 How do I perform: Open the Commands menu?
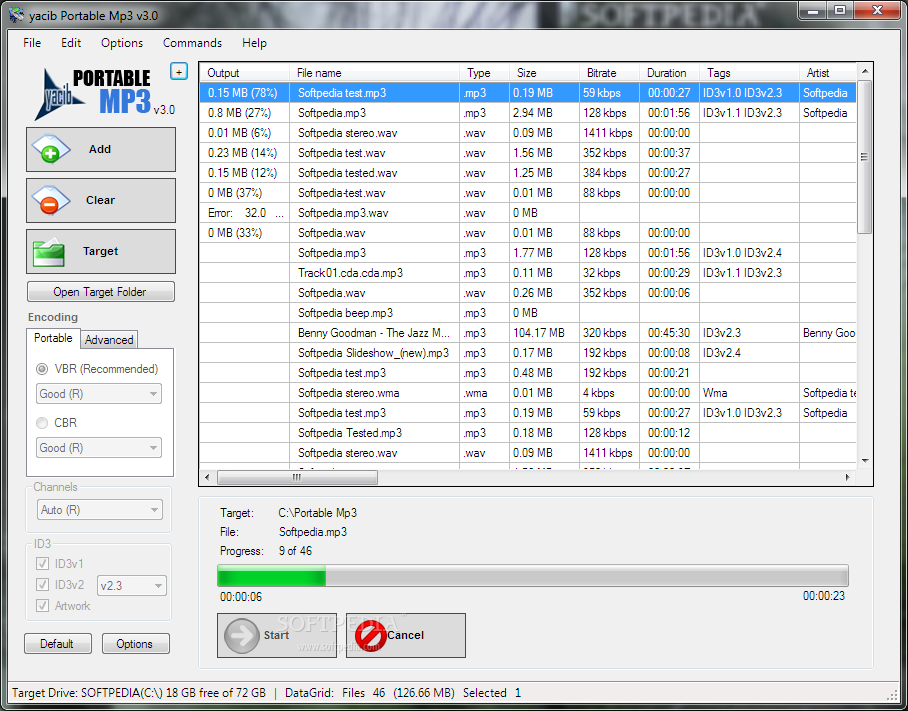[192, 43]
